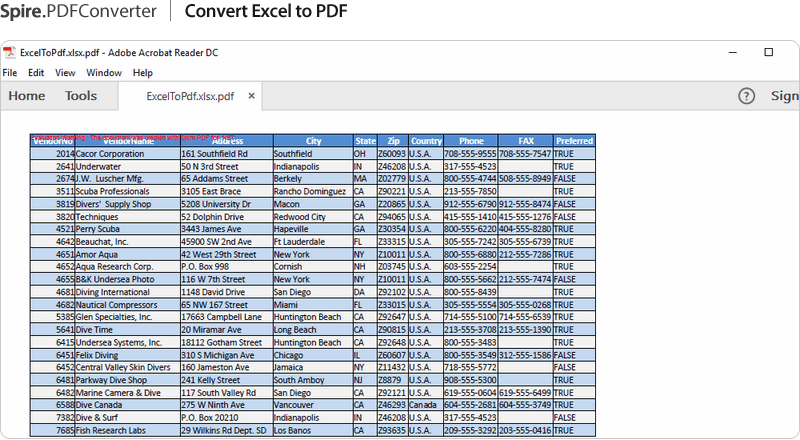The image size is (800, 440).
Task: Click the Fish Research Labs cell
Action: (128, 430)
